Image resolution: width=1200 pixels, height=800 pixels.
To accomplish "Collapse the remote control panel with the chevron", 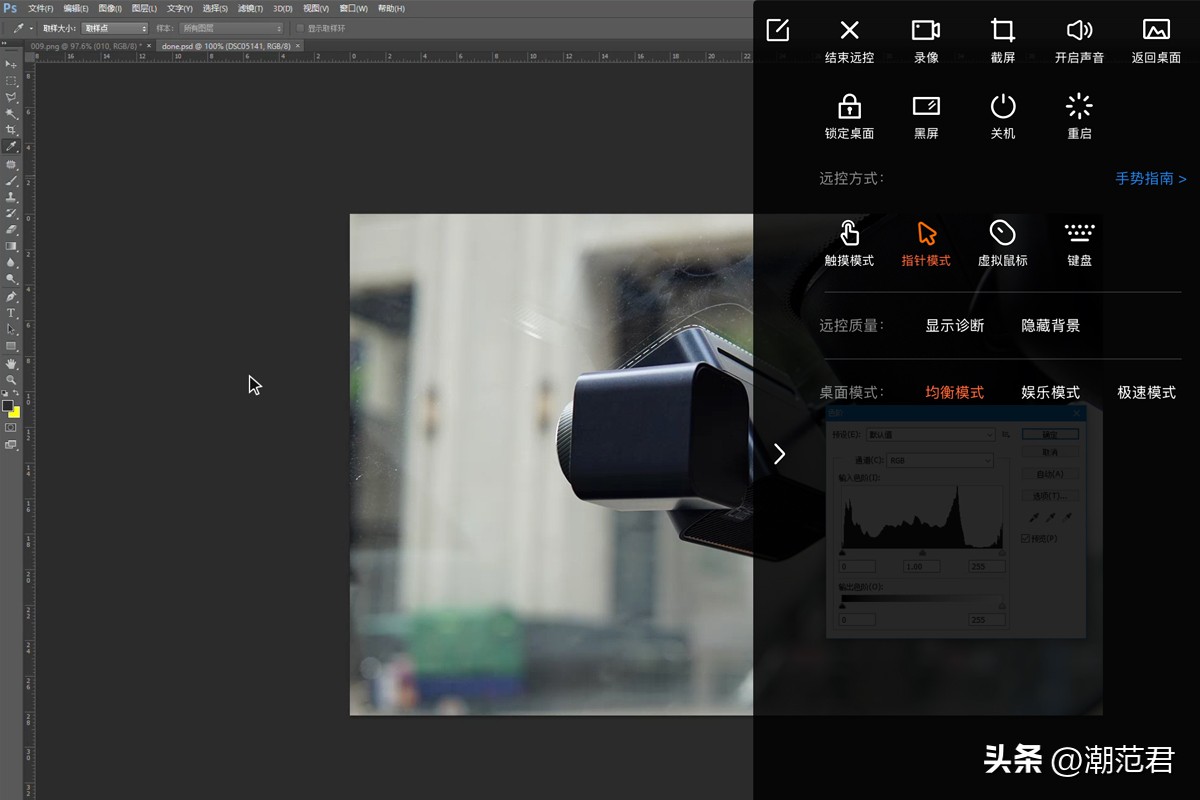I will 779,453.
